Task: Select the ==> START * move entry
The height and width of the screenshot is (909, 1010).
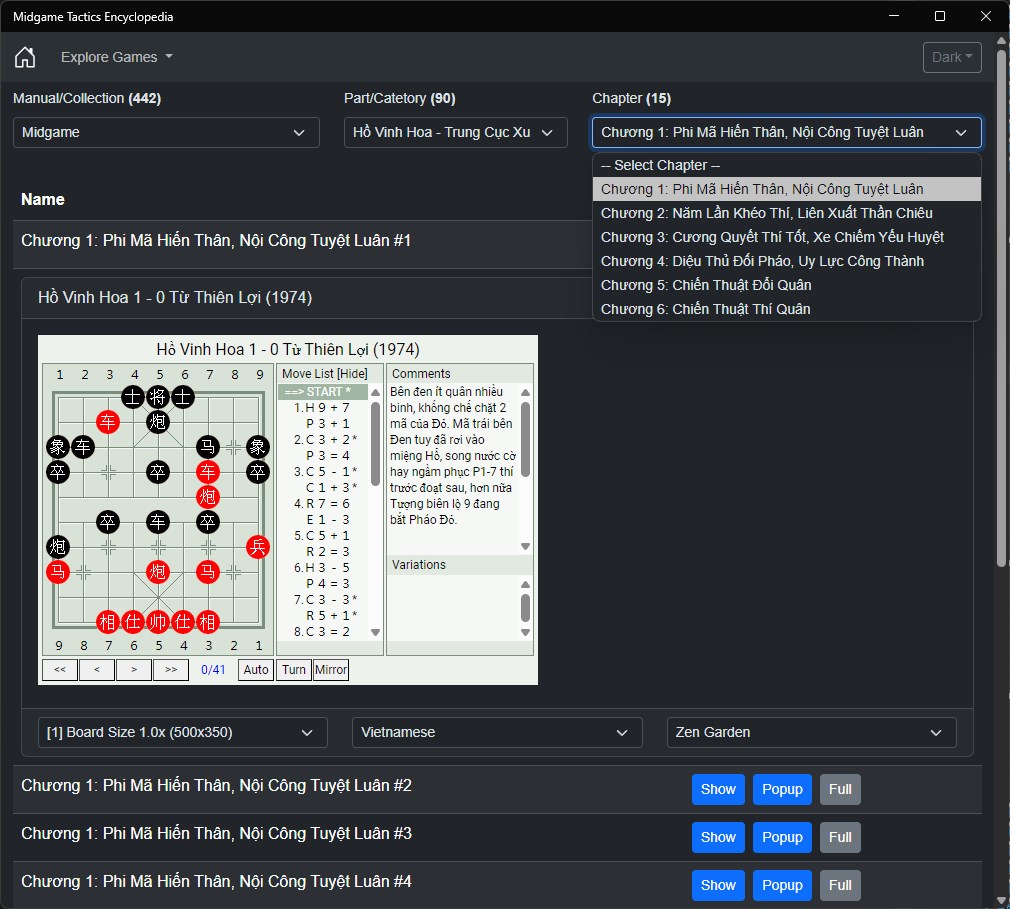Action: click(323, 392)
